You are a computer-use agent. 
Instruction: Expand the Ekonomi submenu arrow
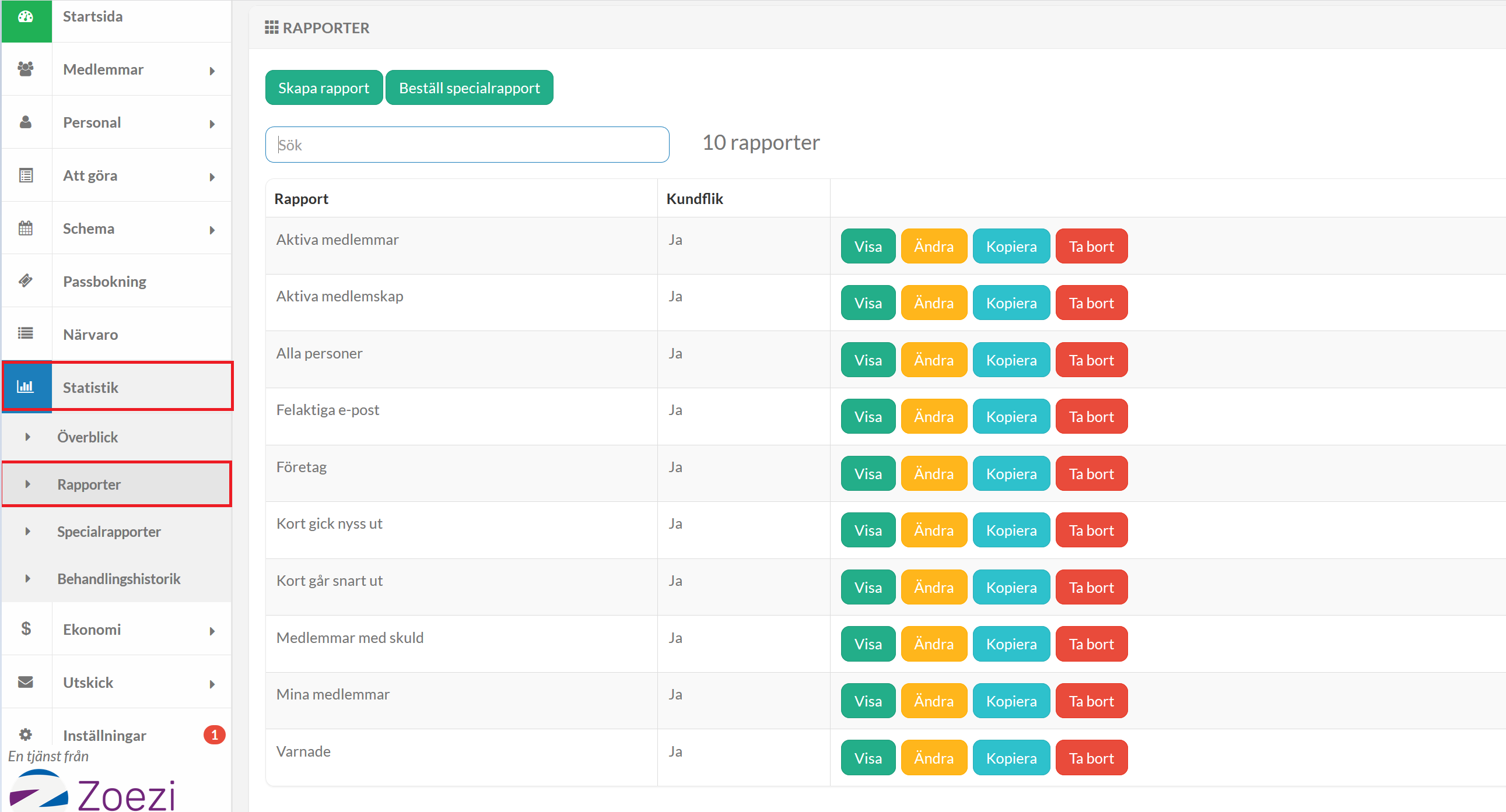212,630
